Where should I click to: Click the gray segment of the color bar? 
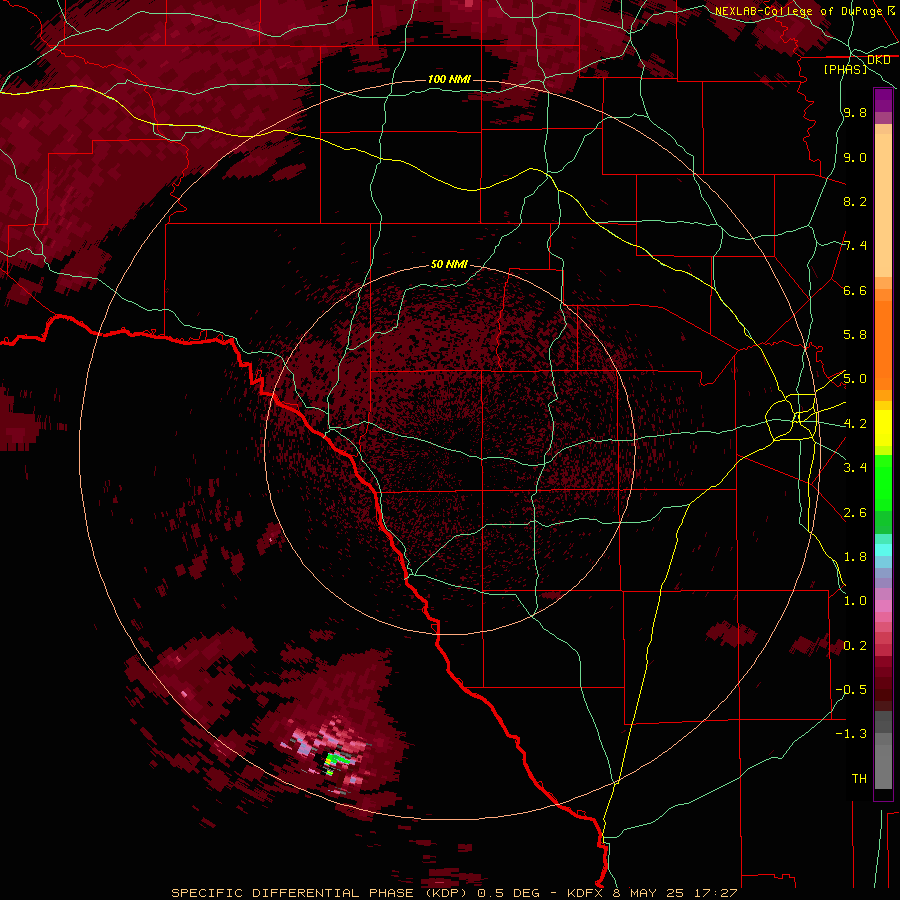(883, 750)
